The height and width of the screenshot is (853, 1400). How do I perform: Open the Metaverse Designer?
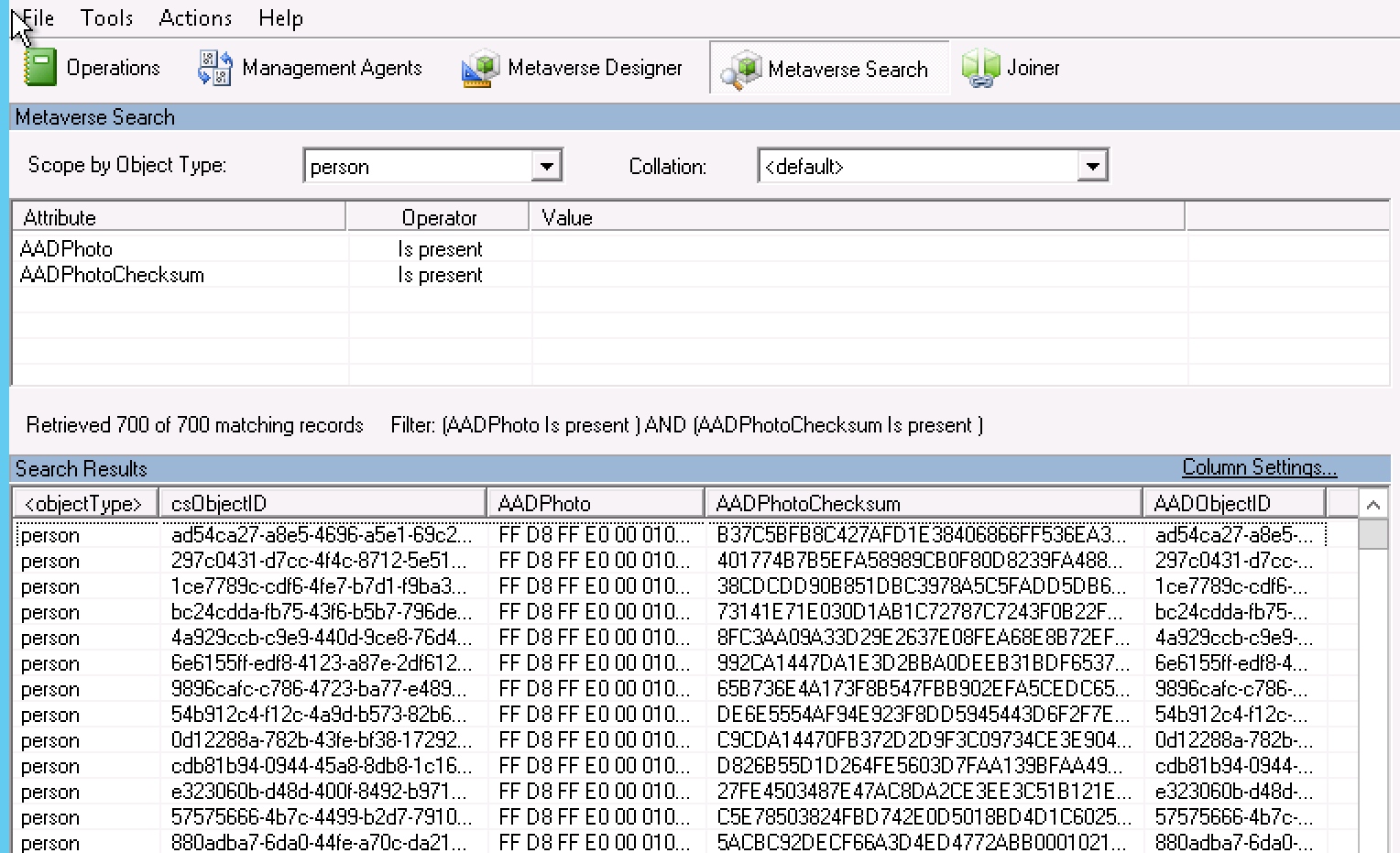pos(573,67)
